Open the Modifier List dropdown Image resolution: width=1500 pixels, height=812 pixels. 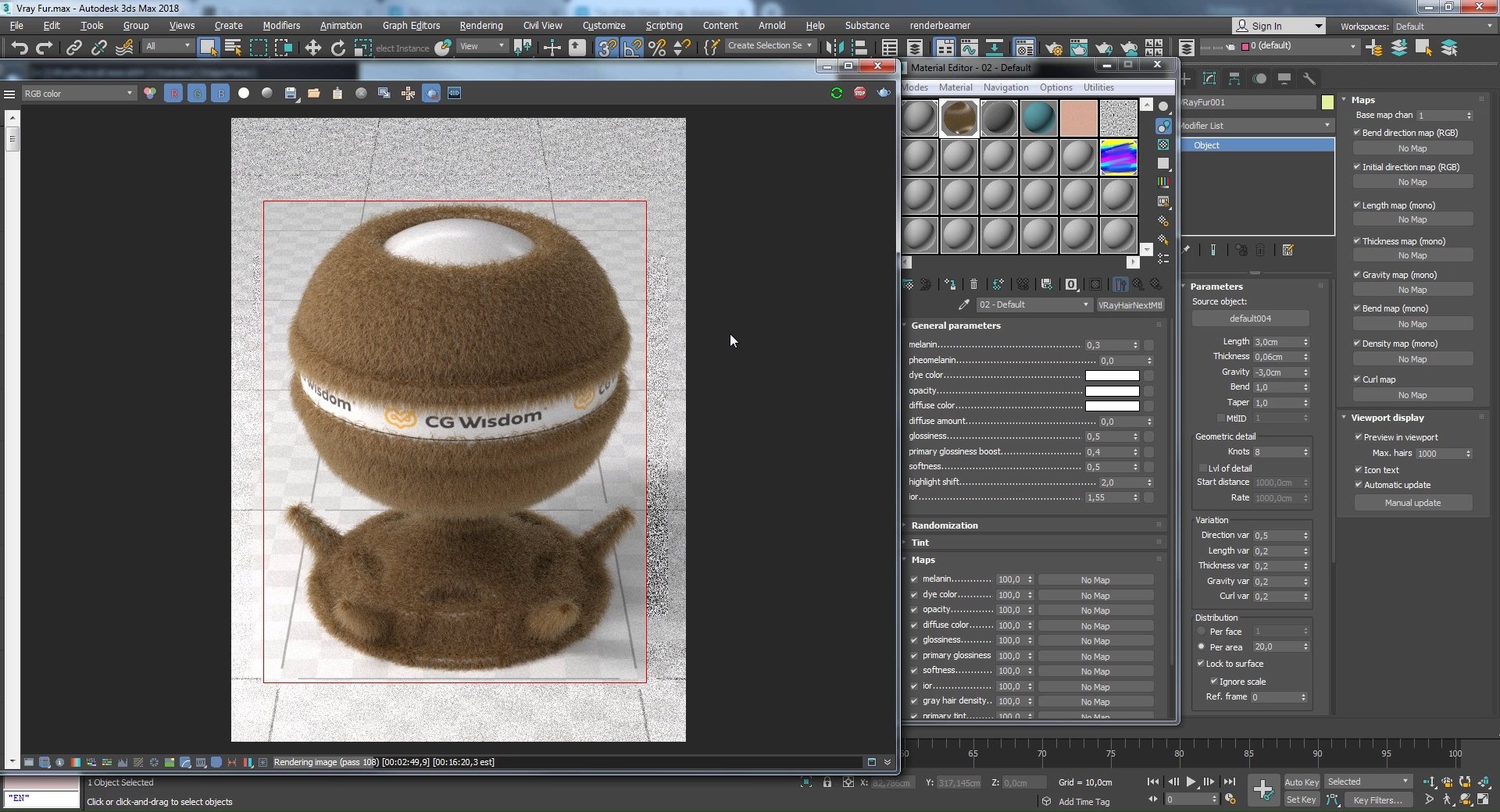pos(1255,125)
